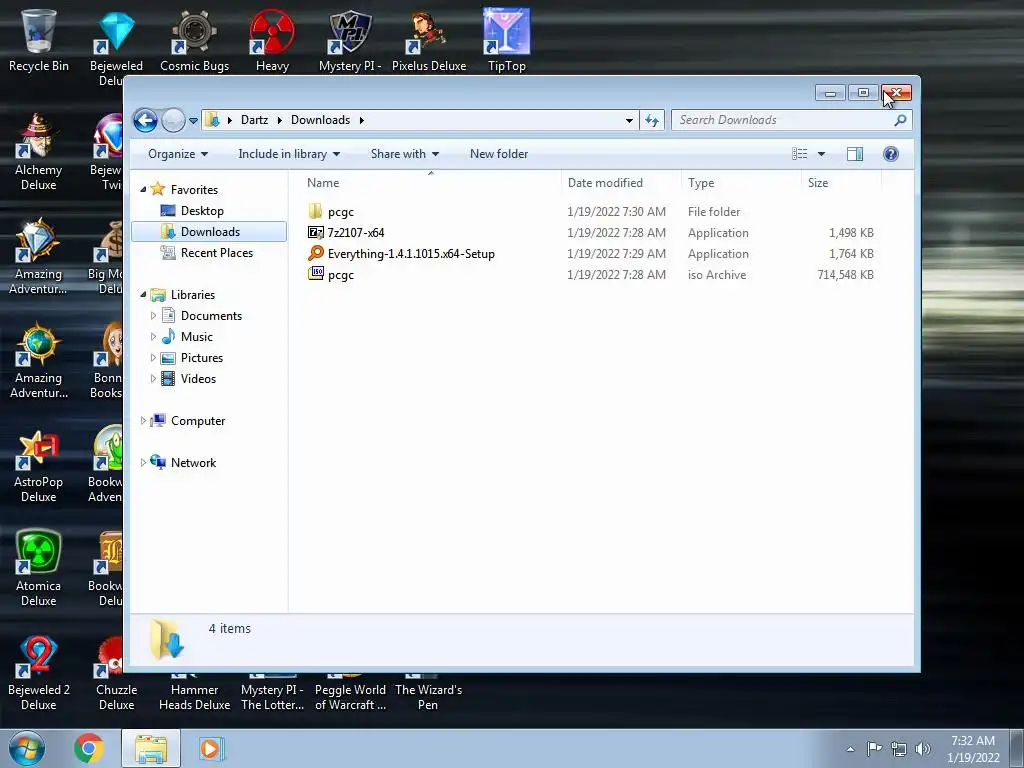Expand the Pictures library
This screenshot has height=768, width=1024.
(153, 358)
